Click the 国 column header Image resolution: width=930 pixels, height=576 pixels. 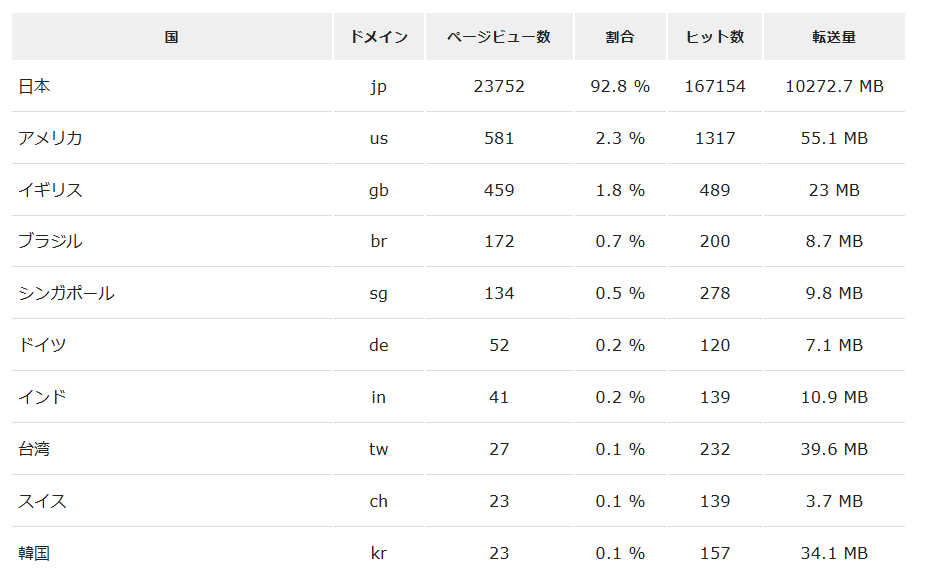click(172, 37)
